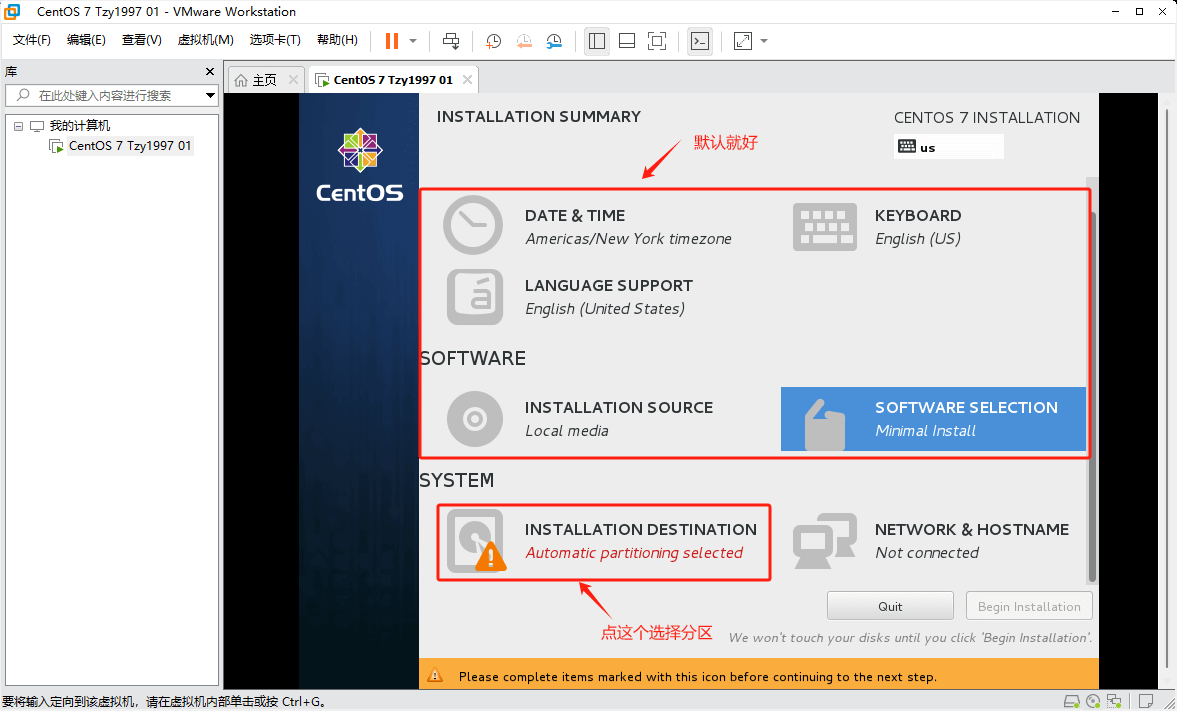The height and width of the screenshot is (711, 1177).
Task: Select CentOS 7 Tzy1997 01 in library tree
Action: [x=130, y=146]
